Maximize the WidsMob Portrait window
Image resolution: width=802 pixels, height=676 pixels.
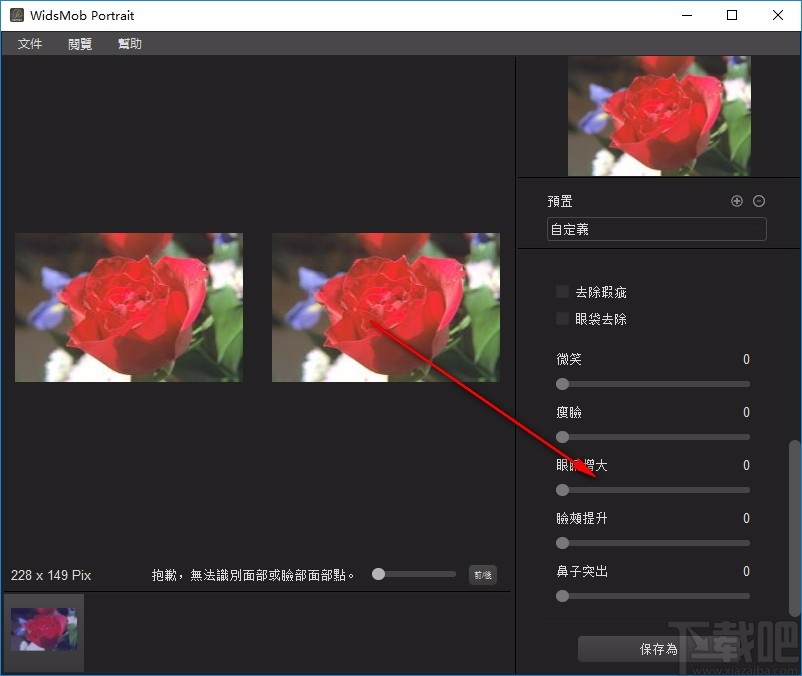point(732,15)
